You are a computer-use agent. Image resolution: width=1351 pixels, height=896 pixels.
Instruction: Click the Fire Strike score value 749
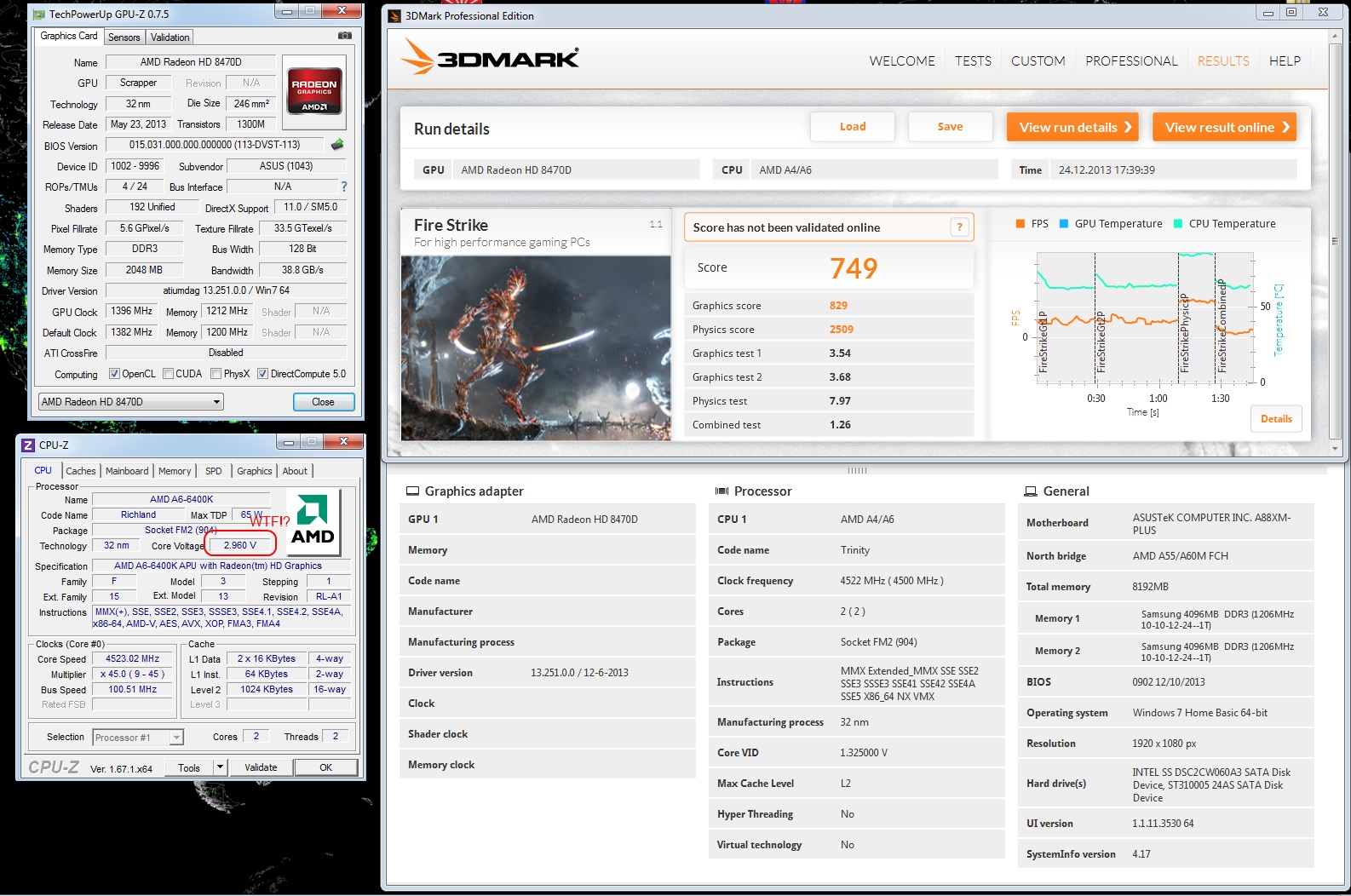click(854, 268)
